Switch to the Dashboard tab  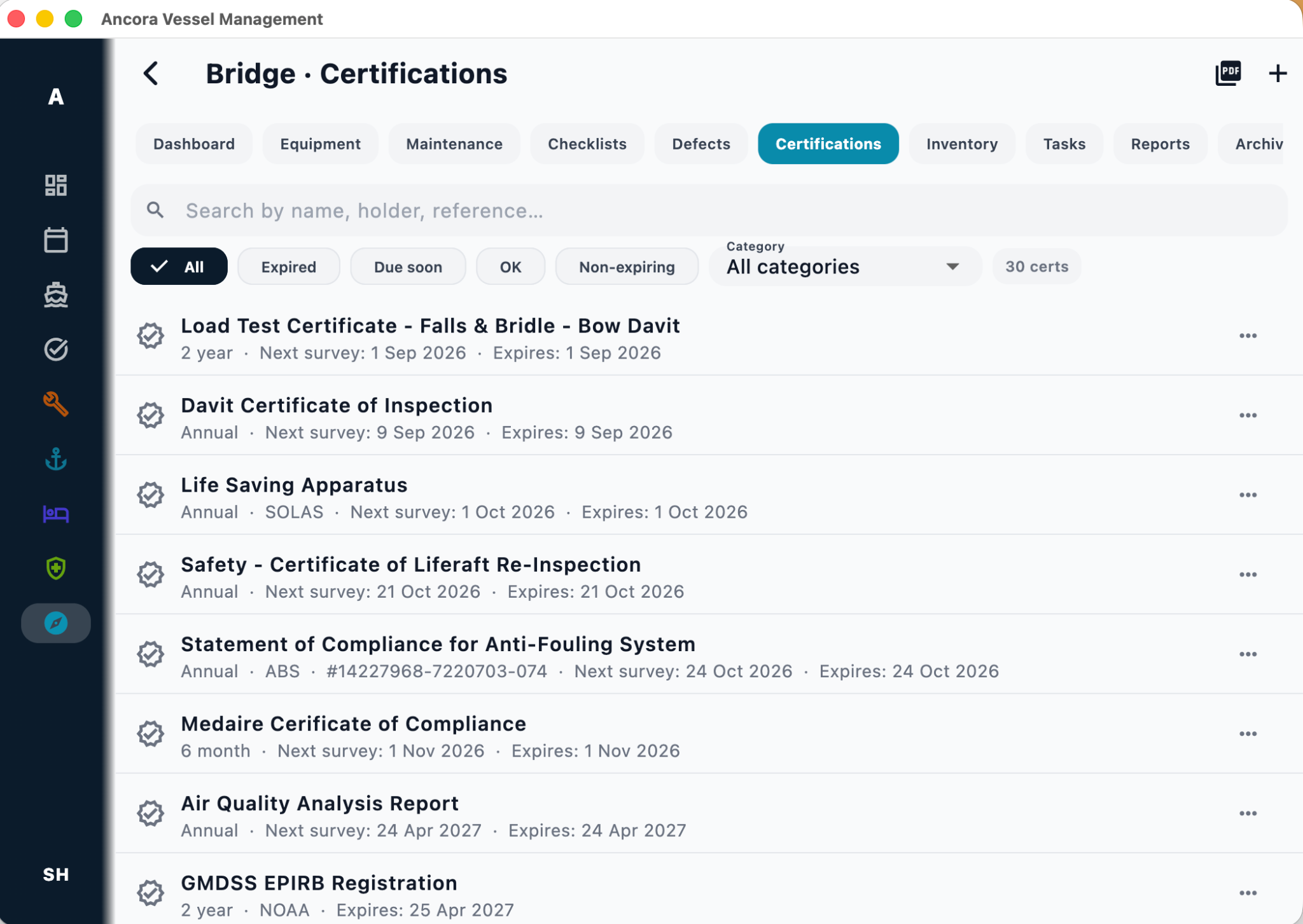point(194,144)
